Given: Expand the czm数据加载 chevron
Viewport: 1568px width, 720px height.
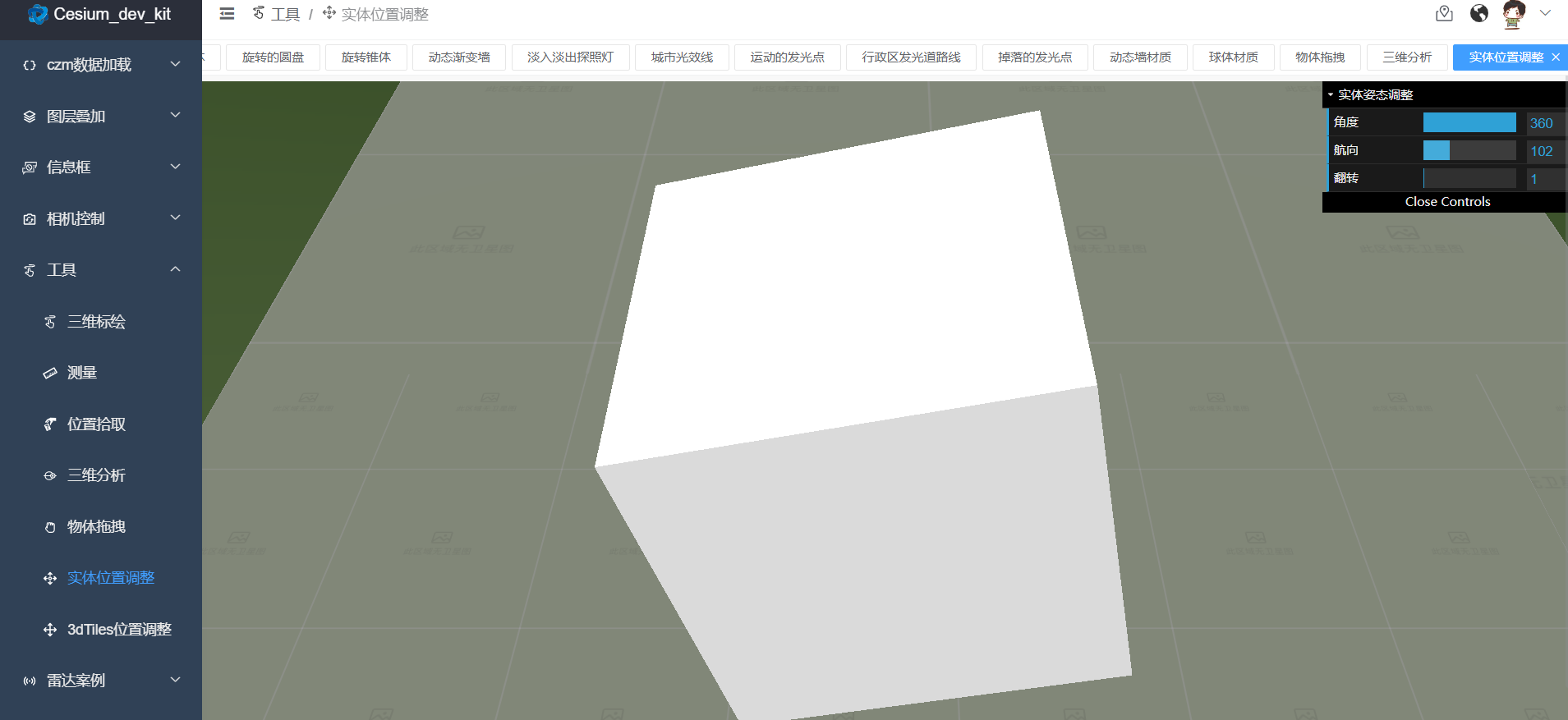Looking at the screenshot, I should tap(175, 64).
